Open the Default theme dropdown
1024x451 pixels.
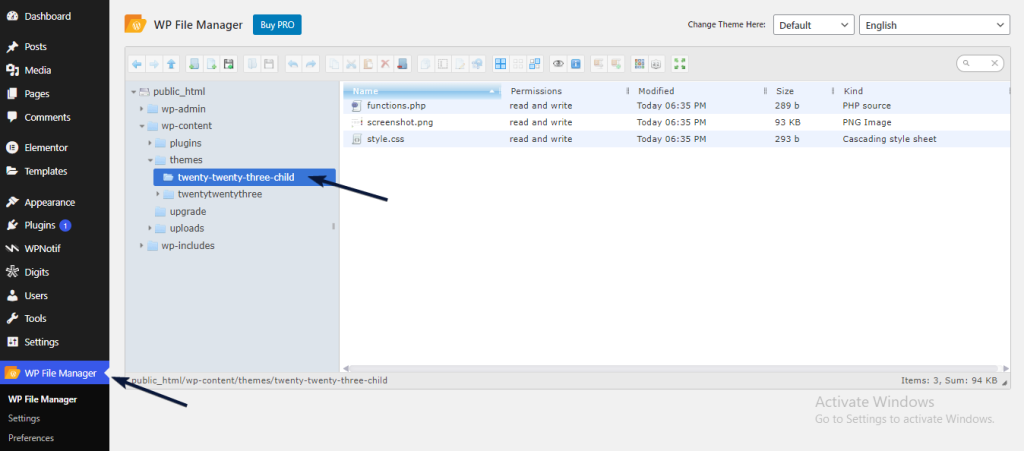(x=813, y=25)
